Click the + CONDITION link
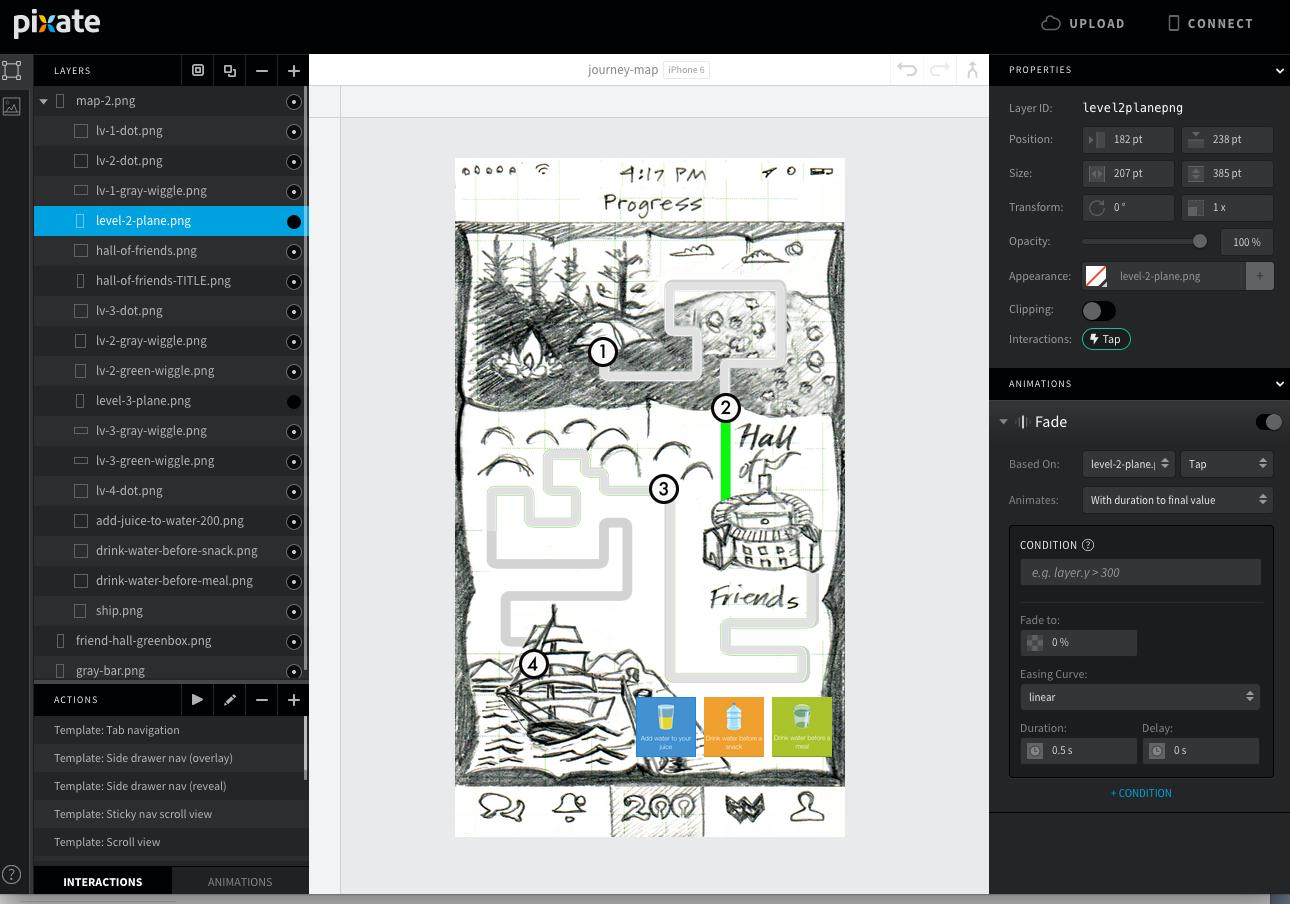Viewport: 1290px width, 904px height. (1141, 793)
